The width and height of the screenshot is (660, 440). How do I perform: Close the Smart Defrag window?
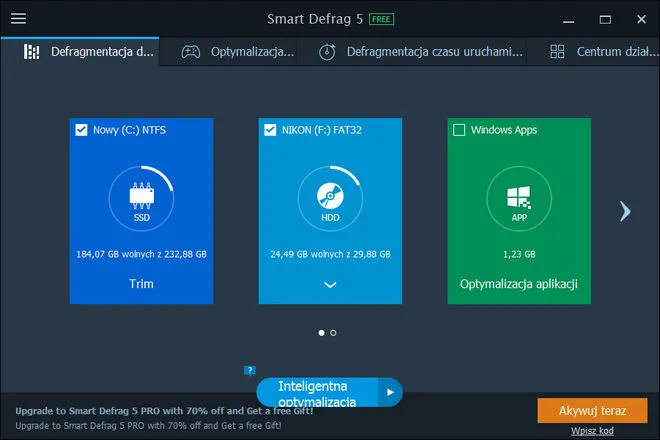641,19
